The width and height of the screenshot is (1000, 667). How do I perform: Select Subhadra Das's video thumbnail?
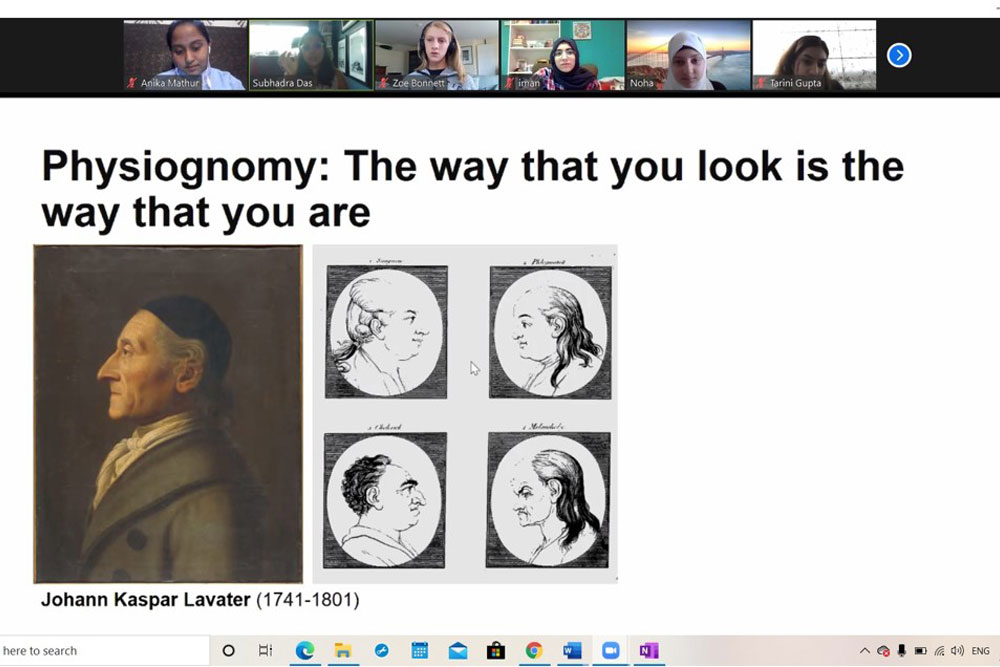[311, 55]
